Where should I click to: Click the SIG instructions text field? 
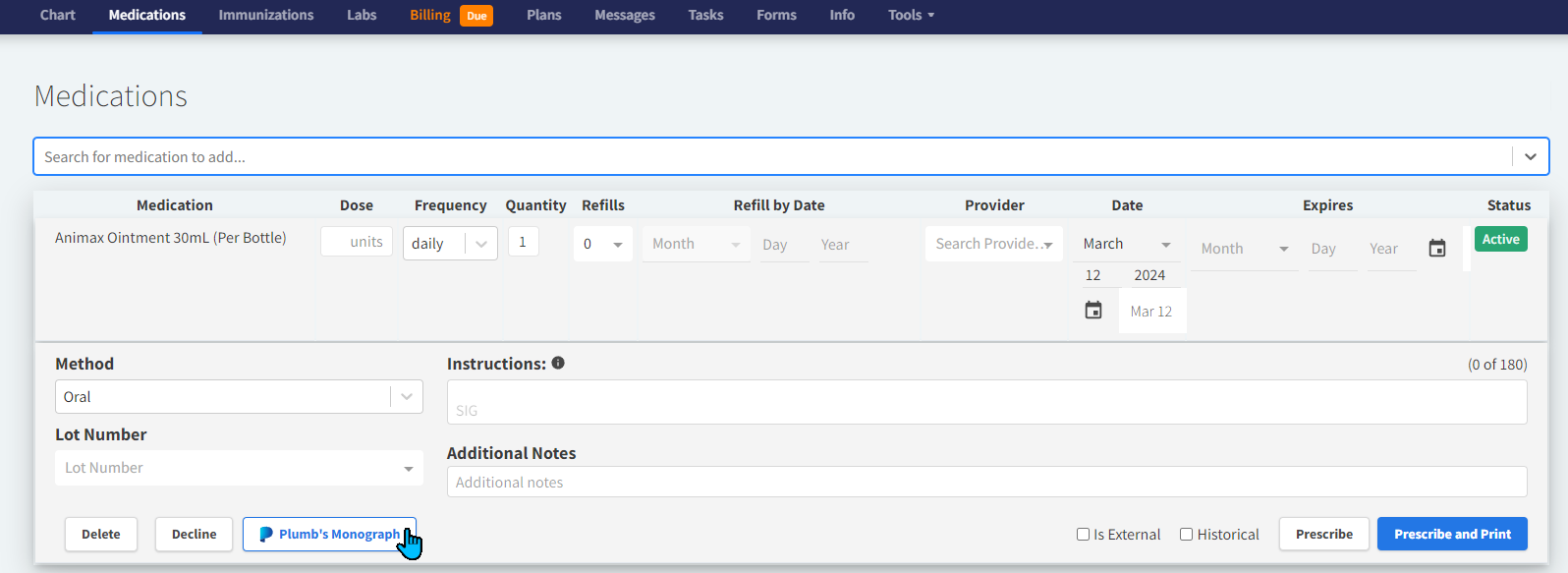986,403
